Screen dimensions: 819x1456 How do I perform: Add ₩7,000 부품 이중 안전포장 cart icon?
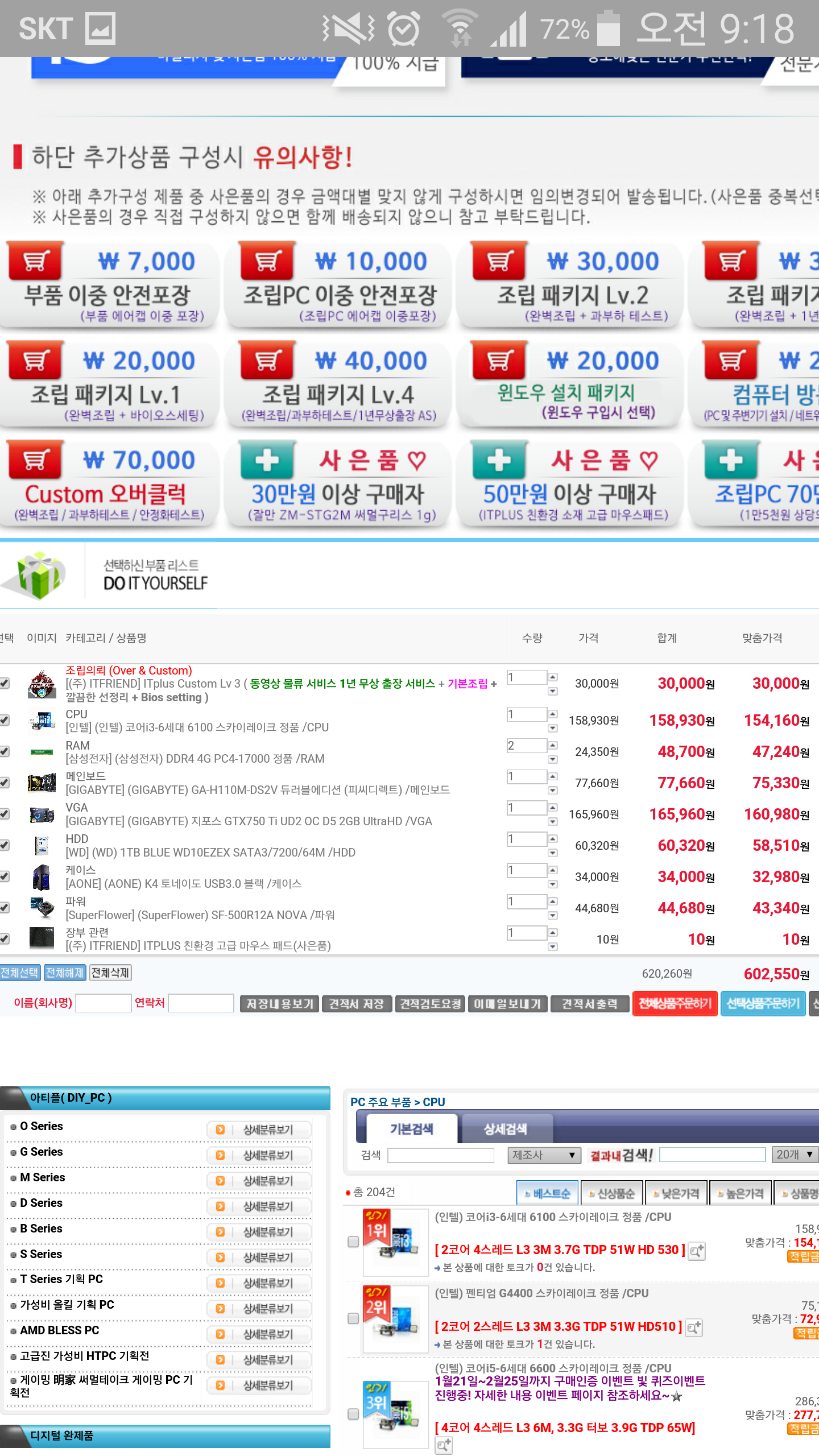pyautogui.click(x=35, y=261)
